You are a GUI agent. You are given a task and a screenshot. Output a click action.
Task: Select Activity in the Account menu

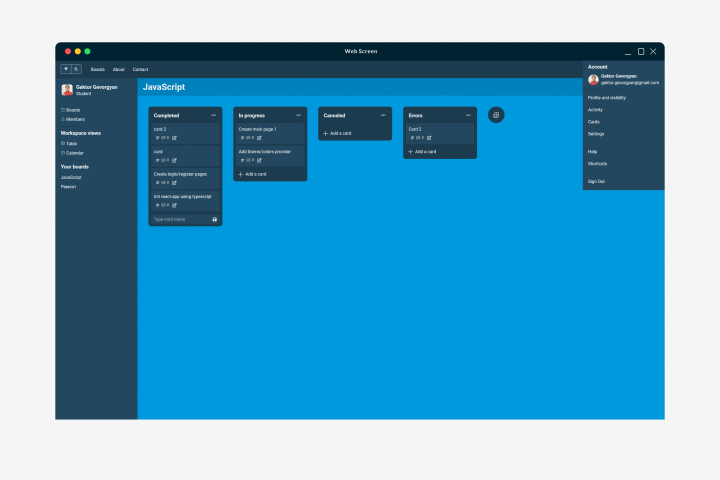595,110
